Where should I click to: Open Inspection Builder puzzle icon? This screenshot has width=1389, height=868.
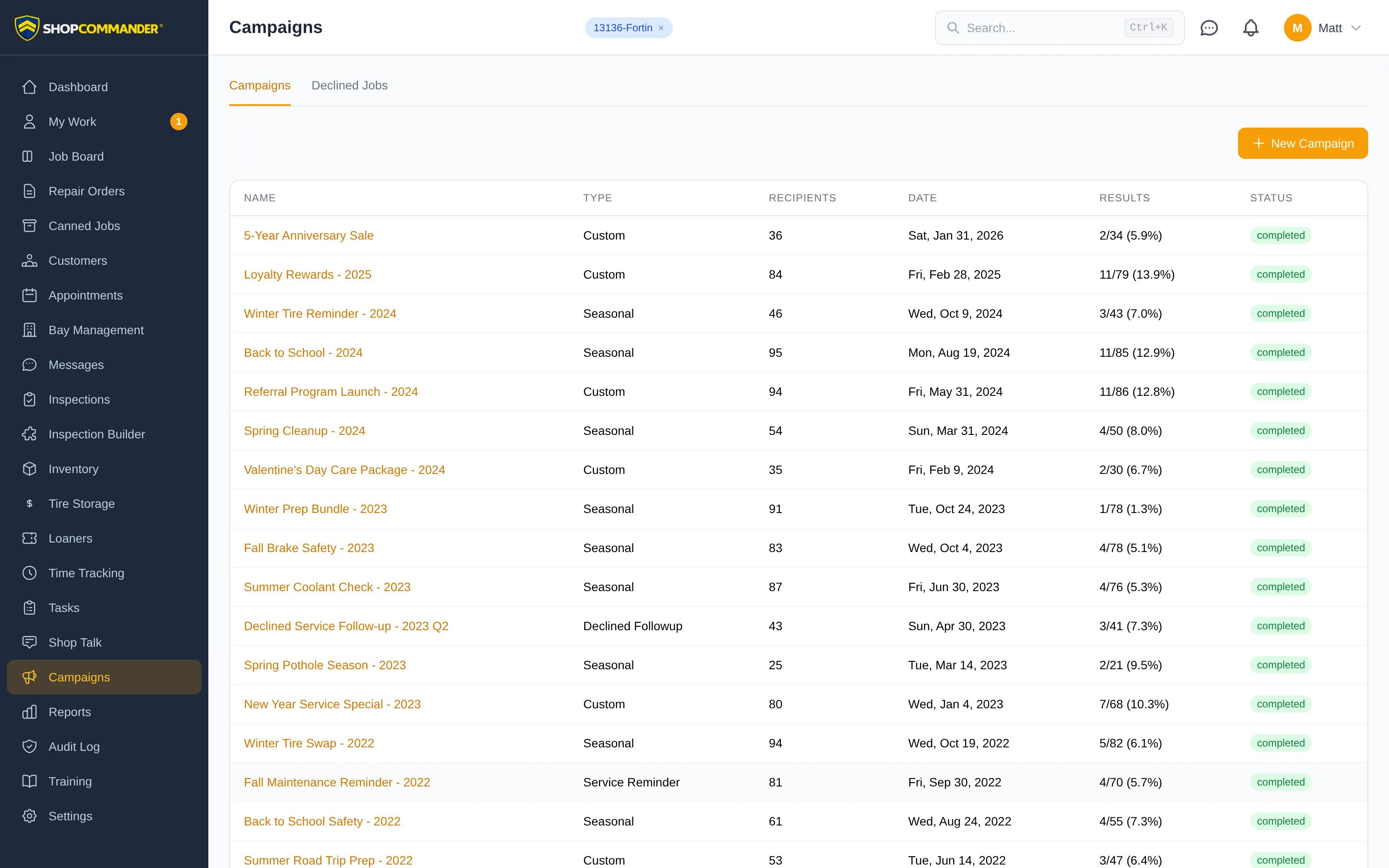pos(29,434)
